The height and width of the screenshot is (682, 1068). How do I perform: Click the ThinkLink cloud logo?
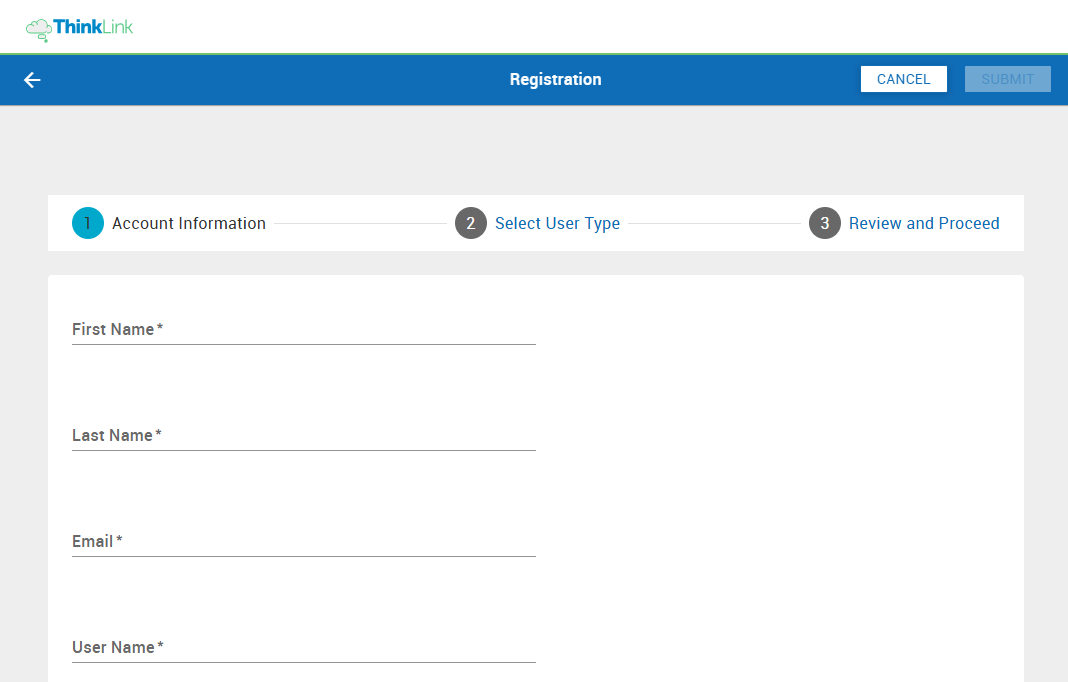click(39, 28)
